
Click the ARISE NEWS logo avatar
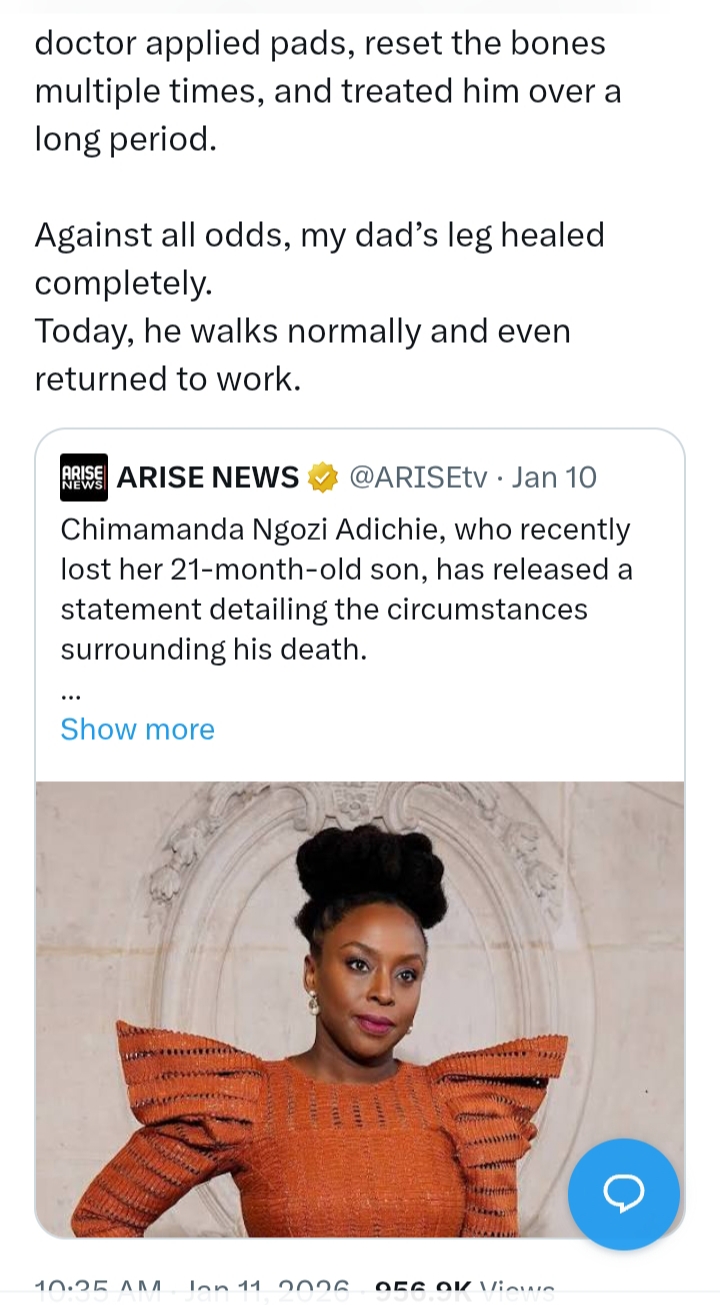point(84,477)
